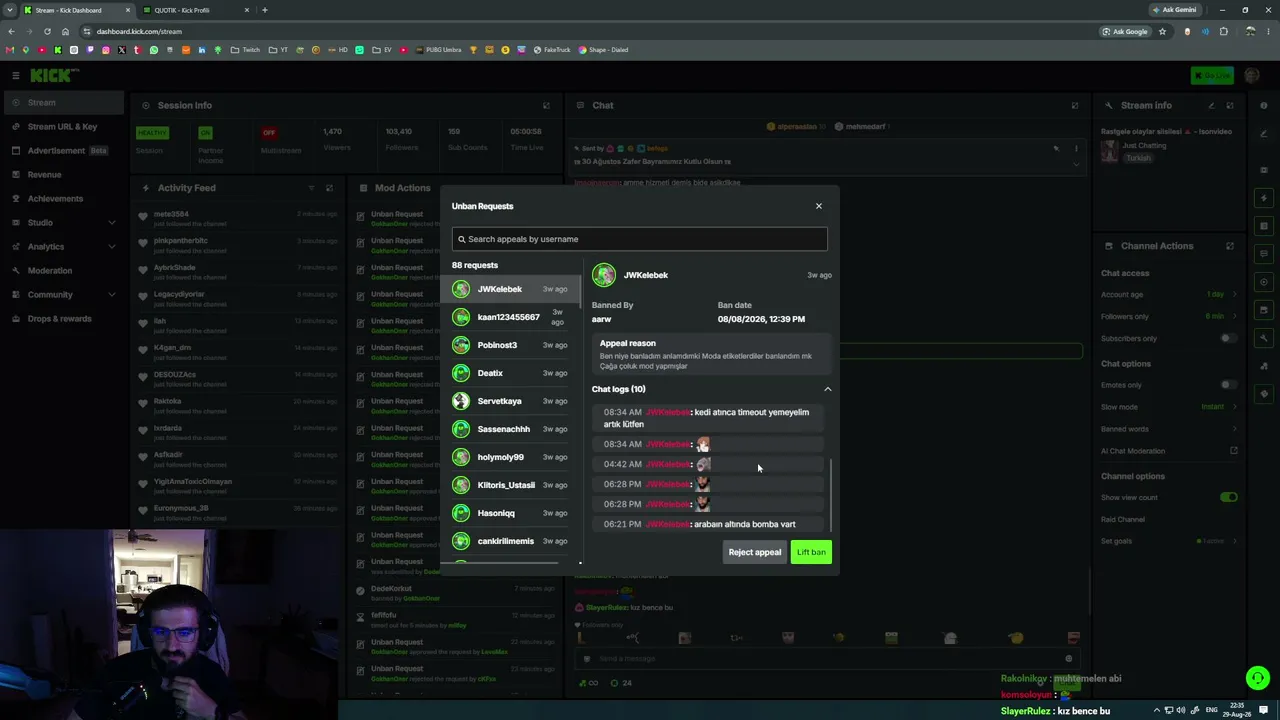The image size is (1280, 720).
Task: Open a new browser tab
Action: pos(264,10)
